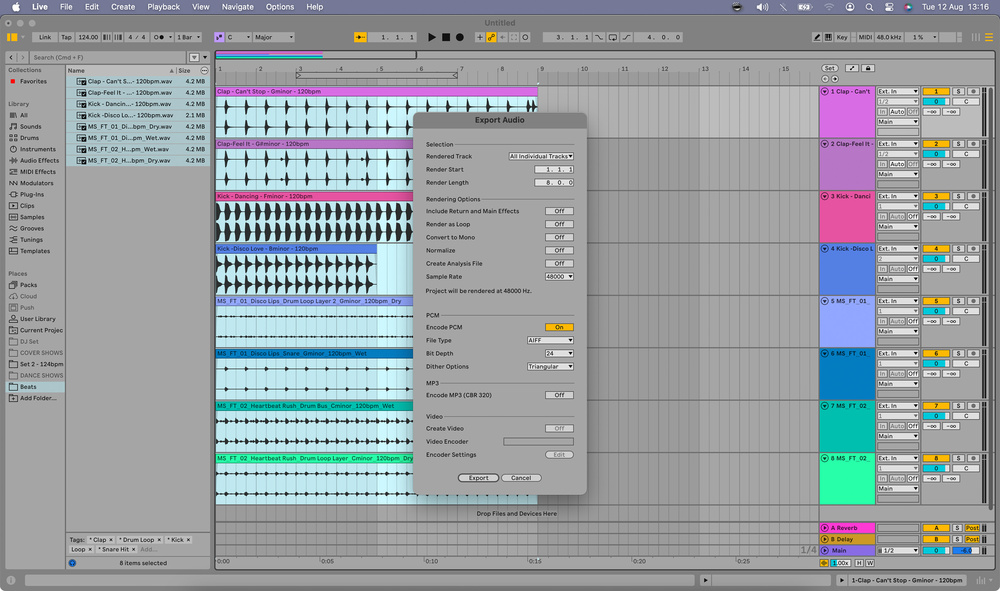Expand the File Type dropdown showing AIFF
This screenshot has height=591, width=1000.
550,340
